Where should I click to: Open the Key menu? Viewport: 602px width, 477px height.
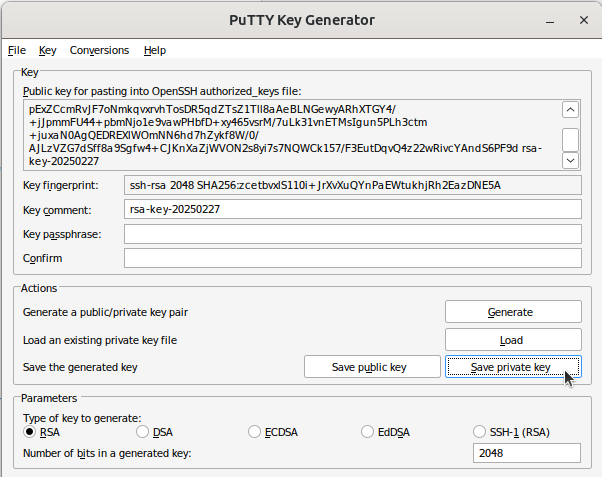48,50
